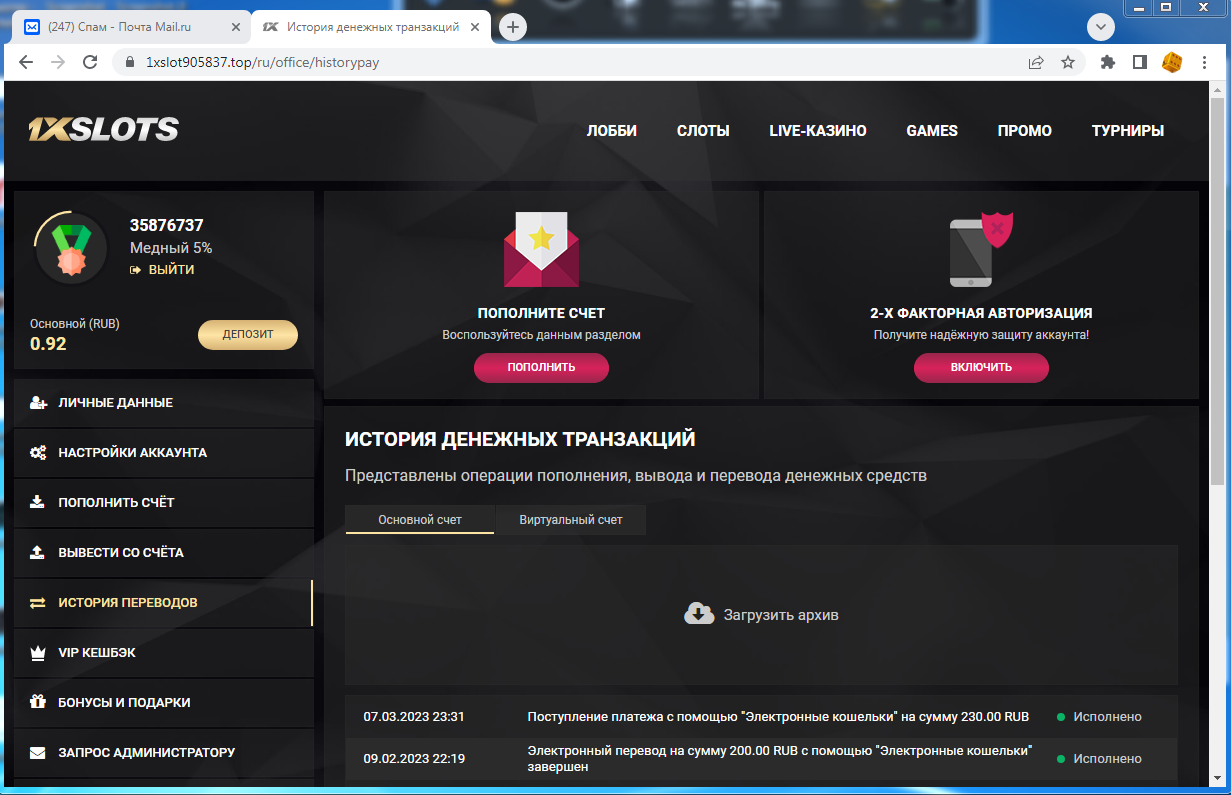Click the Медный 5% level text
1231x795 pixels.
tap(171, 248)
